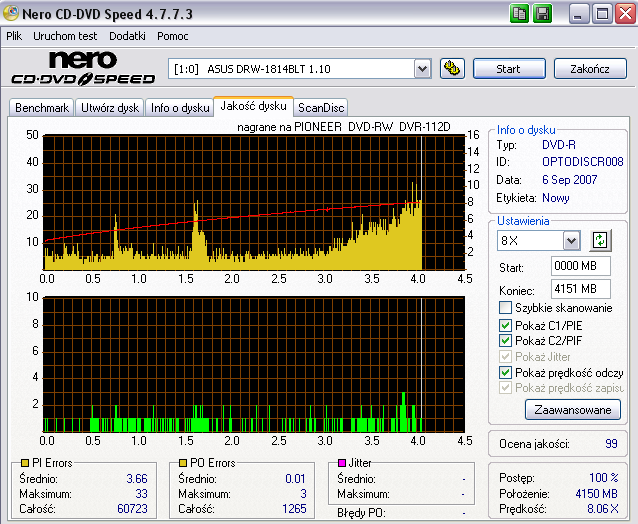638x524 pixels.
Task: Uncheck Pokaż C1/PIE checkbox
Action: click(505, 325)
